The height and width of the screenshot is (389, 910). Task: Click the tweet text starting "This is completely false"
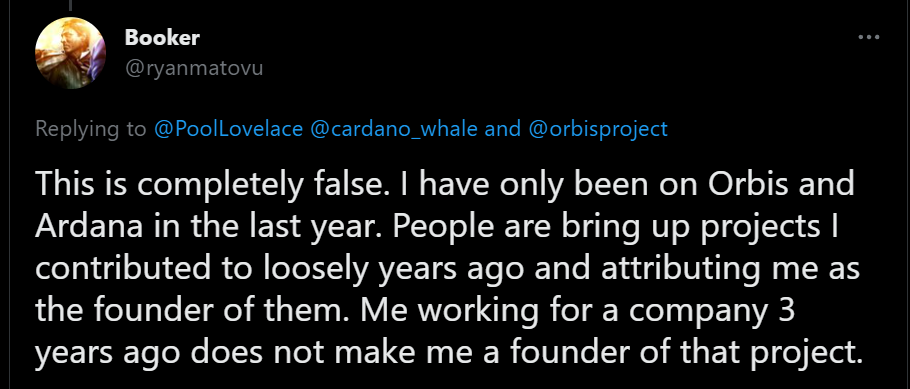click(x=448, y=269)
